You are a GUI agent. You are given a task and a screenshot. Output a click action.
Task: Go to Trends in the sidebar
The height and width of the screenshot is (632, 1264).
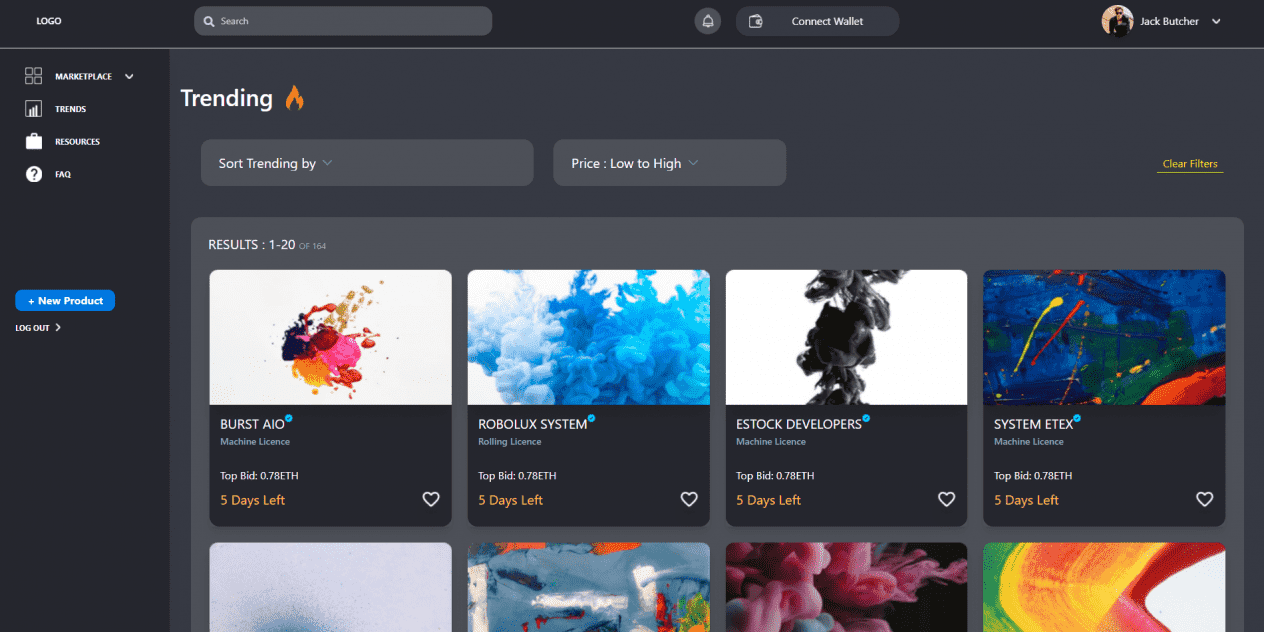click(71, 109)
